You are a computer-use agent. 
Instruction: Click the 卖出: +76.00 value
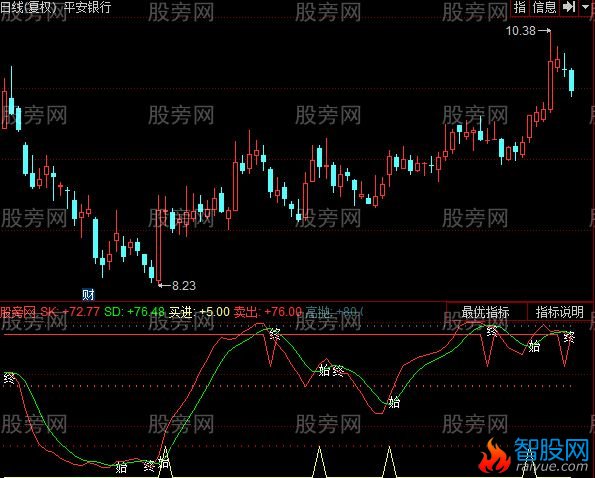[268, 312]
